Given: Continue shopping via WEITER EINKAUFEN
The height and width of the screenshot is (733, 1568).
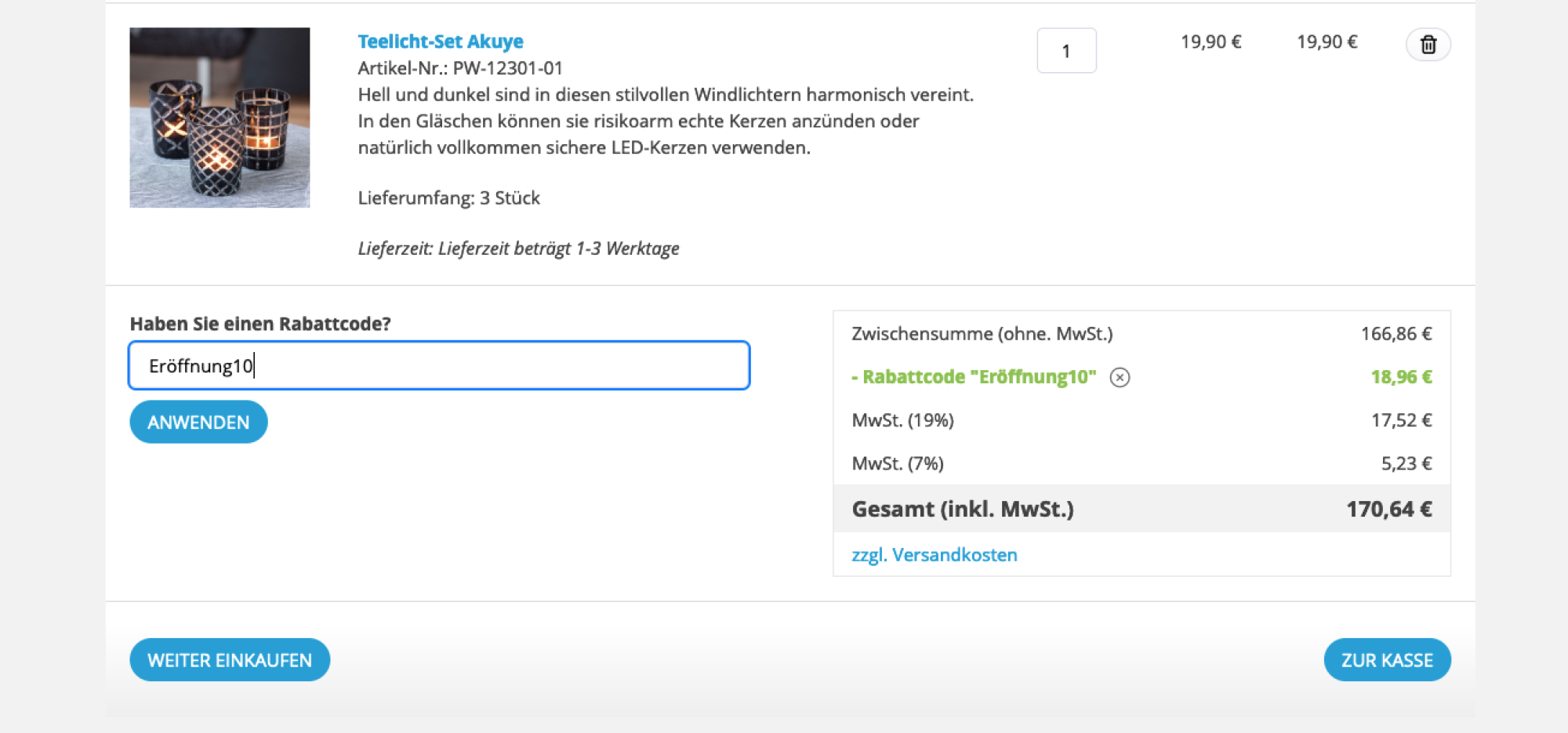Looking at the screenshot, I should coord(230,659).
